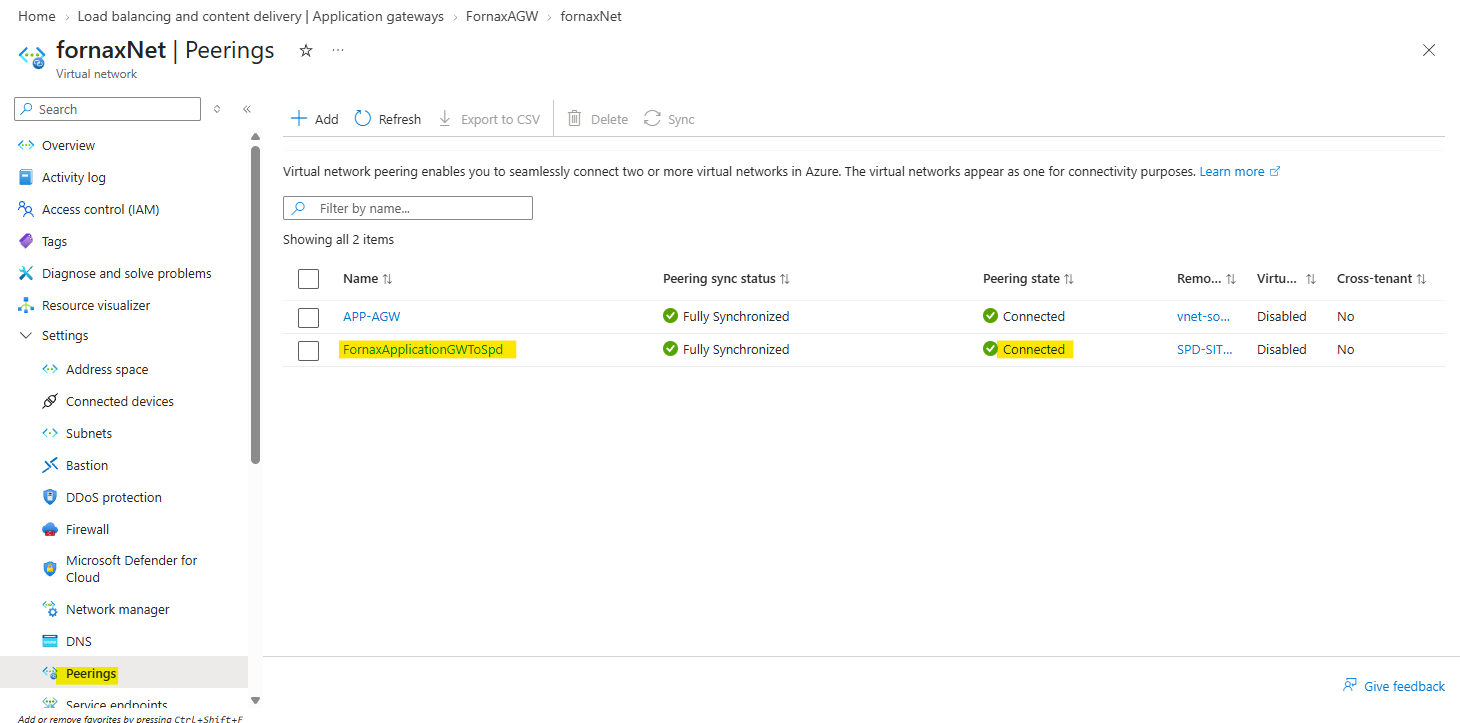This screenshot has height=723, width=1460.
Task: Click the Refresh circular arrow icon
Action: point(363,119)
